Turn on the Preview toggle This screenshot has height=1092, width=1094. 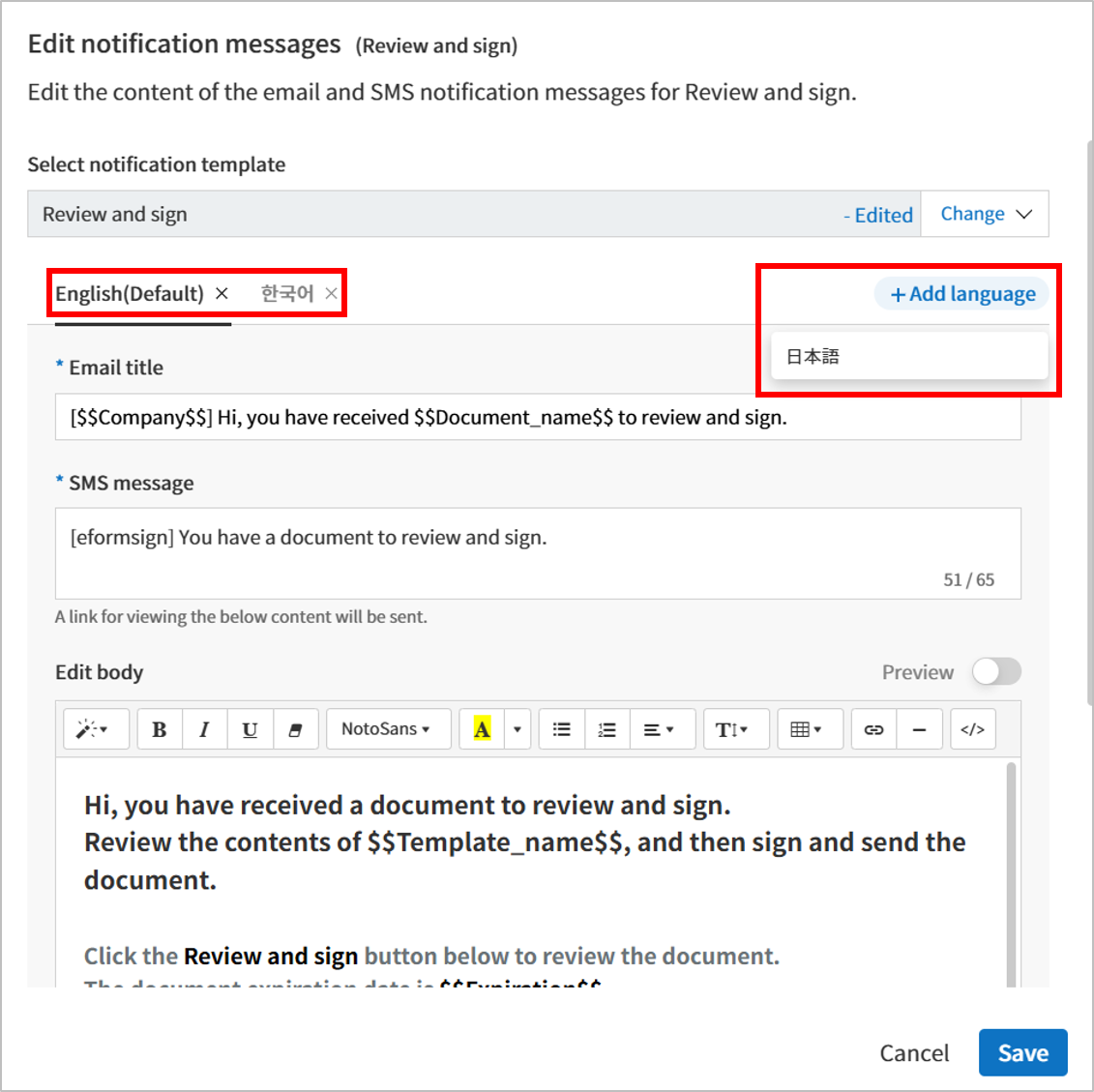click(x=996, y=672)
